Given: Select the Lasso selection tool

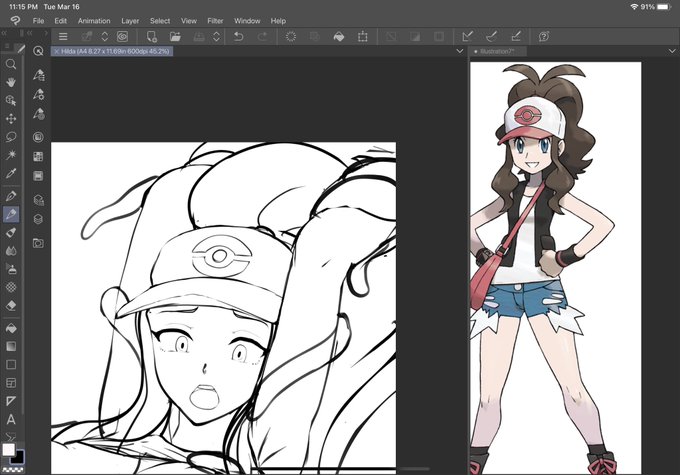Looking at the screenshot, I should [11, 137].
